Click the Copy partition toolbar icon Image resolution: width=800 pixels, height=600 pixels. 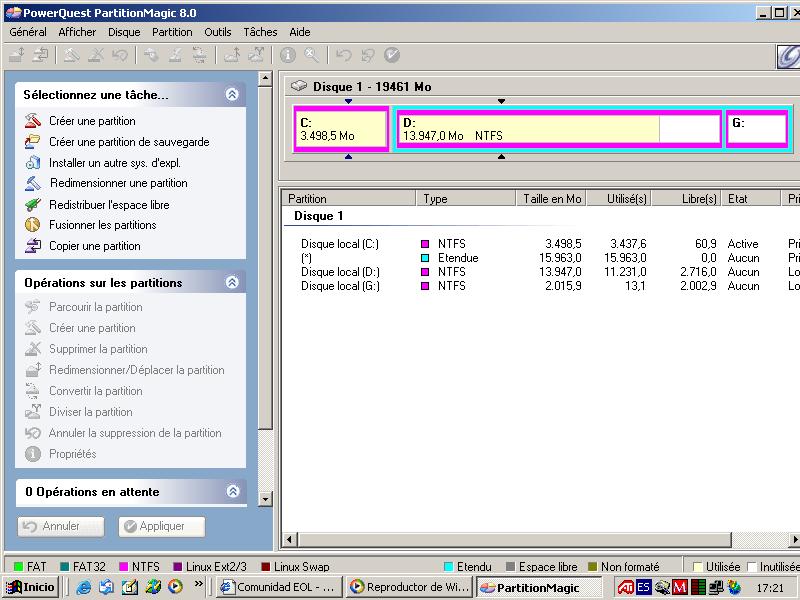[x=40, y=55]
